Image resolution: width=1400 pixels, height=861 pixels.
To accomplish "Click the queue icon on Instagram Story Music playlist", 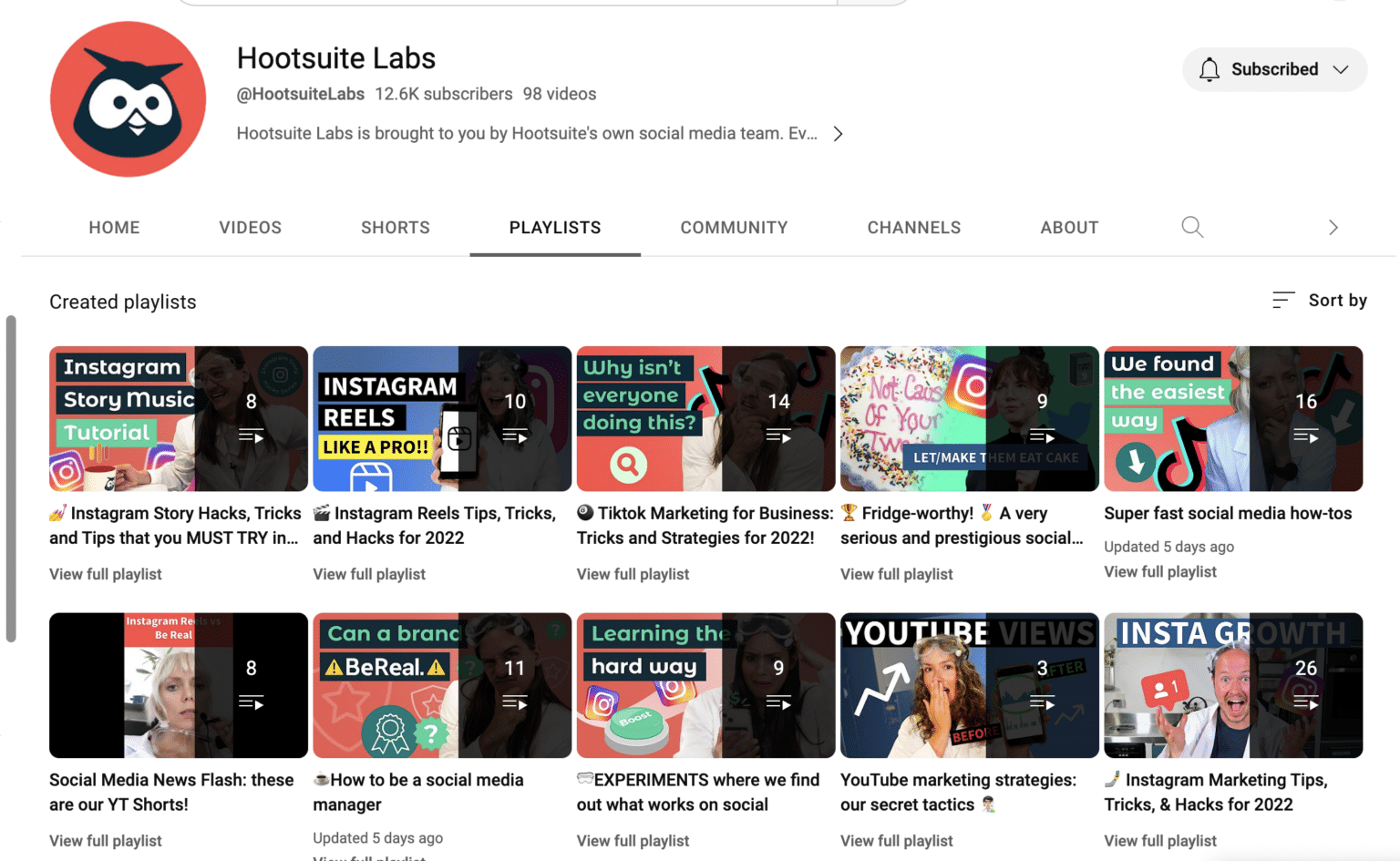I will pyautogui.click(x=251, y=436).
